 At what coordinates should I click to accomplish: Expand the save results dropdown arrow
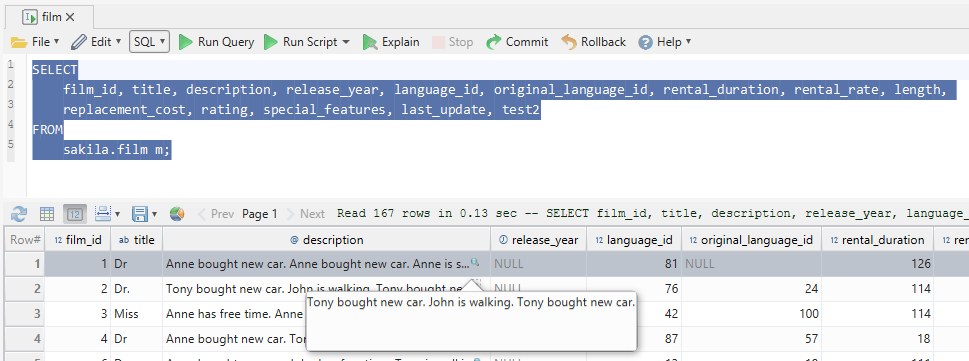pos(154,214)
